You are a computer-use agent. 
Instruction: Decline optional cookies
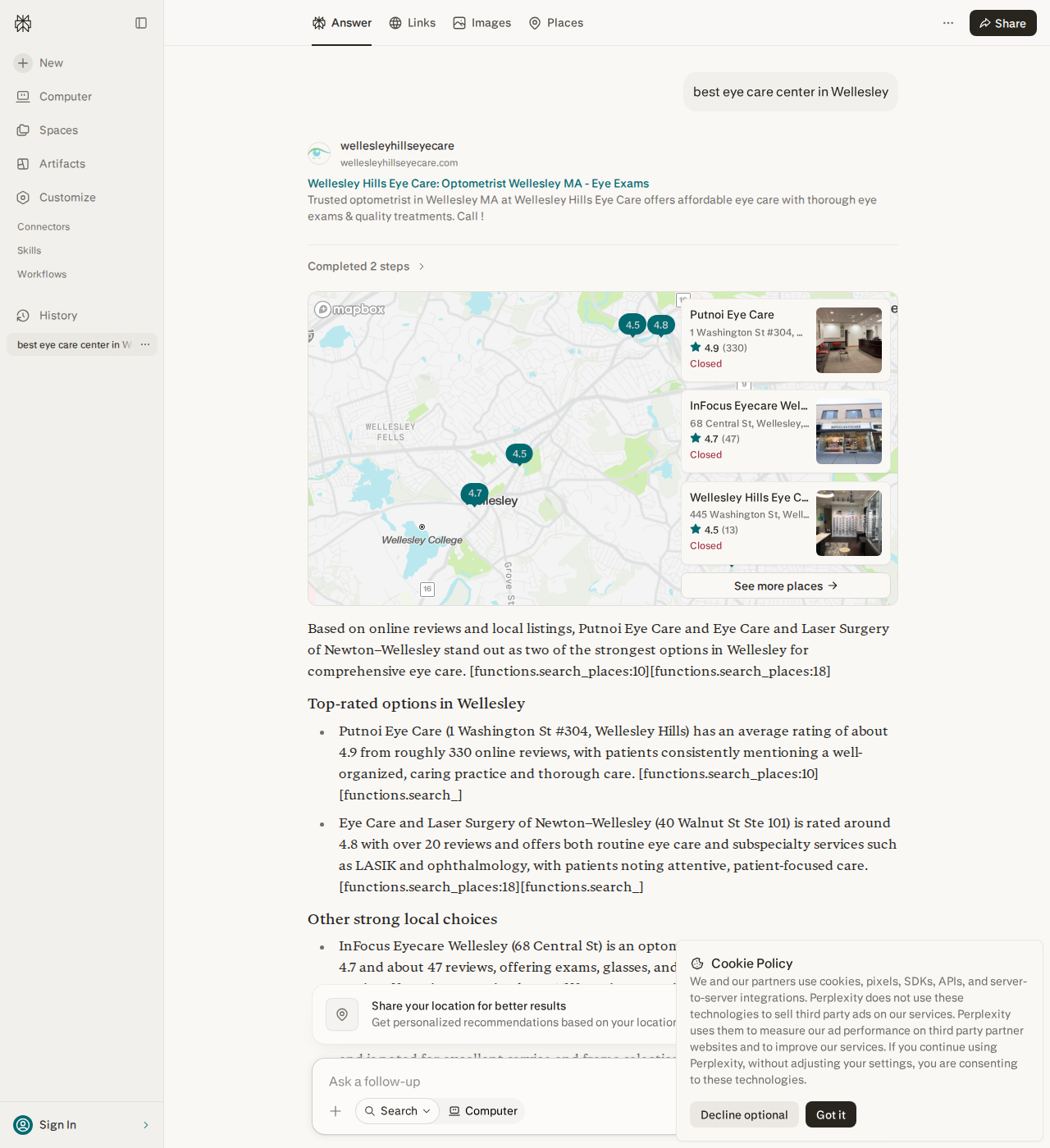click(x=744, y=1114)
